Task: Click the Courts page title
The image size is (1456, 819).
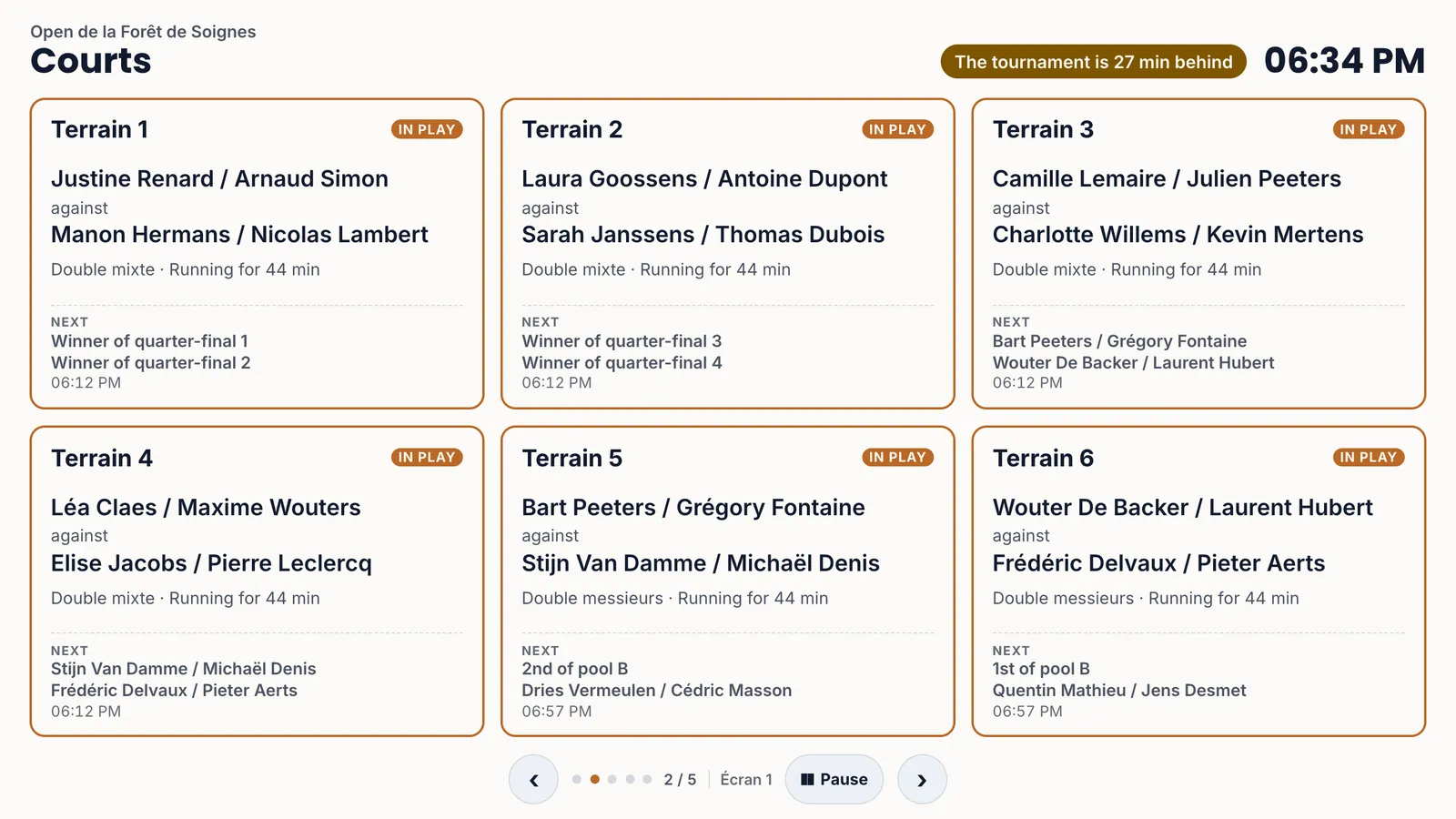Action: pos(91,61)
